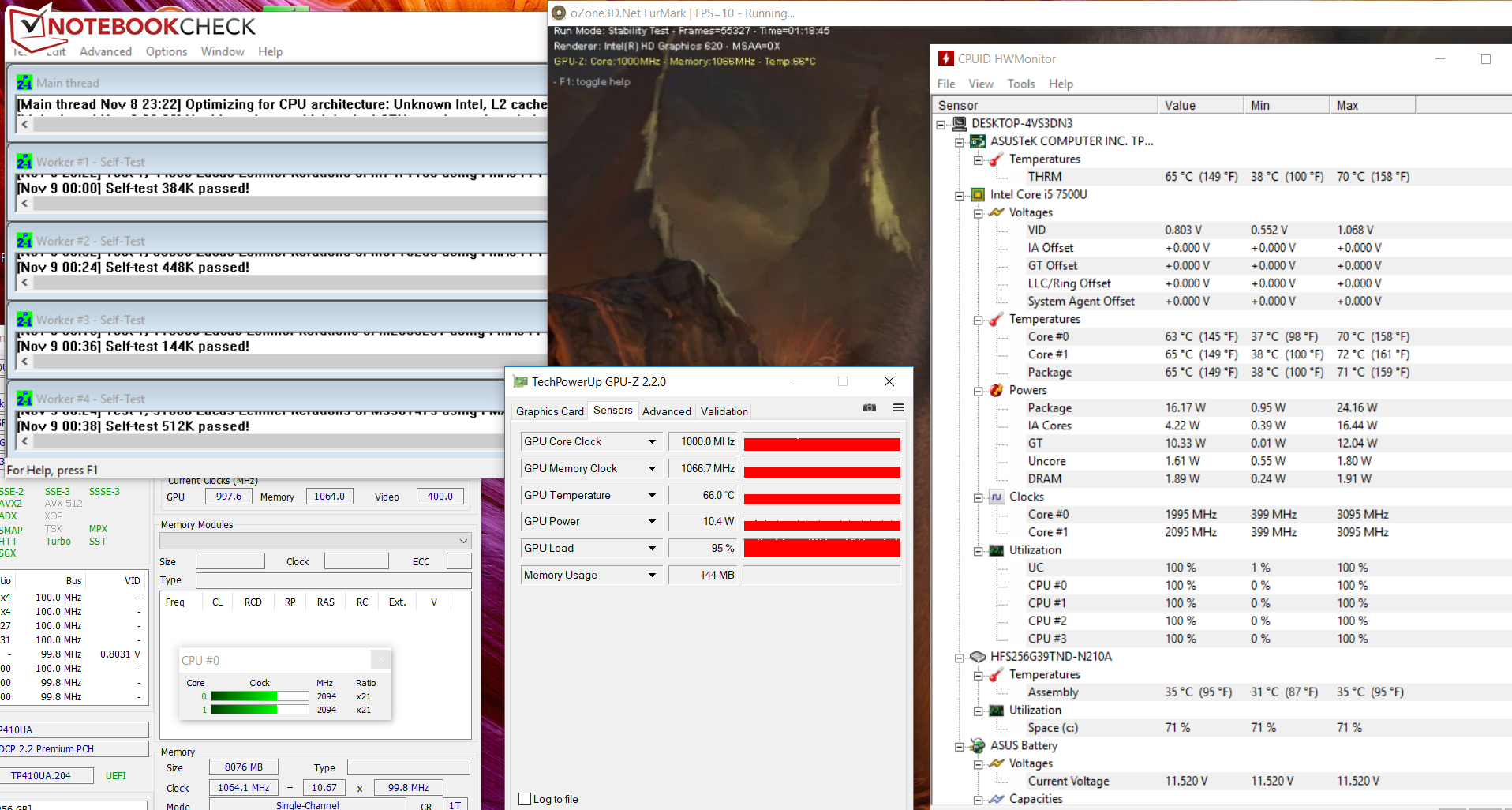
Task: Switch to the Graphics Card tab in GPU-Z
Action: (x=550, y=411)
